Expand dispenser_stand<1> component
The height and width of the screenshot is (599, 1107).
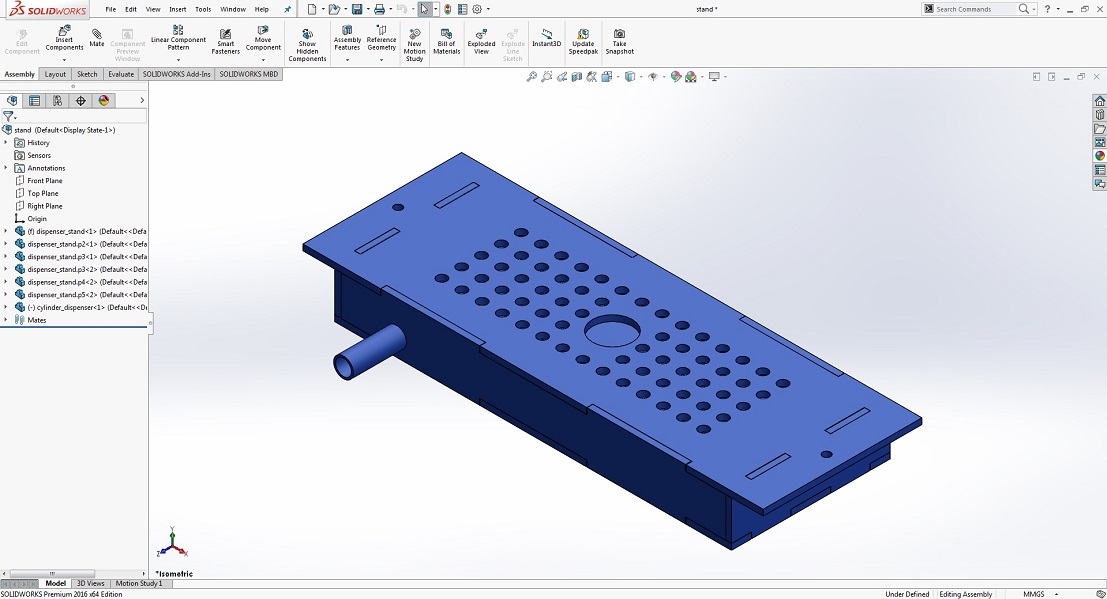(x=6, y=231)
